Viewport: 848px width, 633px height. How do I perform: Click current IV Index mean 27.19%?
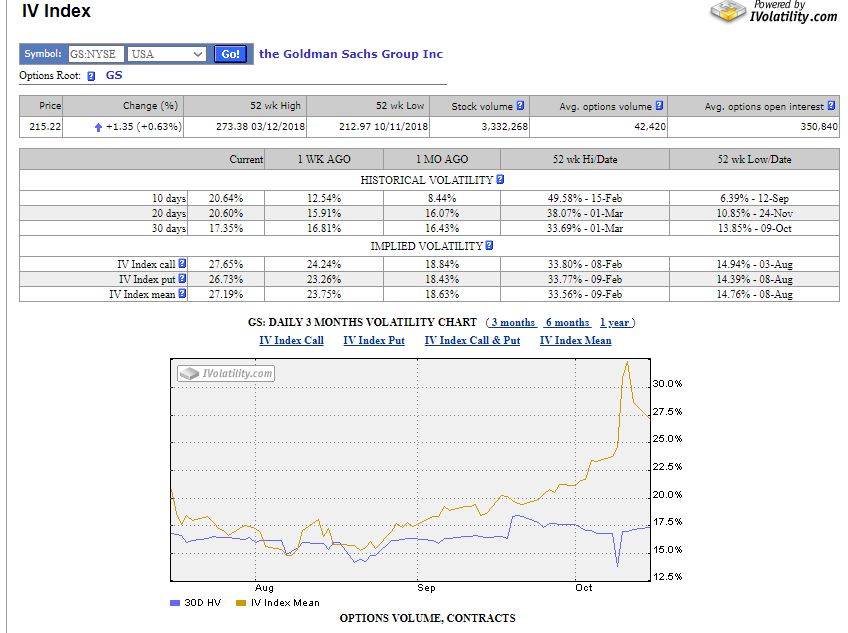pos(226,294)
